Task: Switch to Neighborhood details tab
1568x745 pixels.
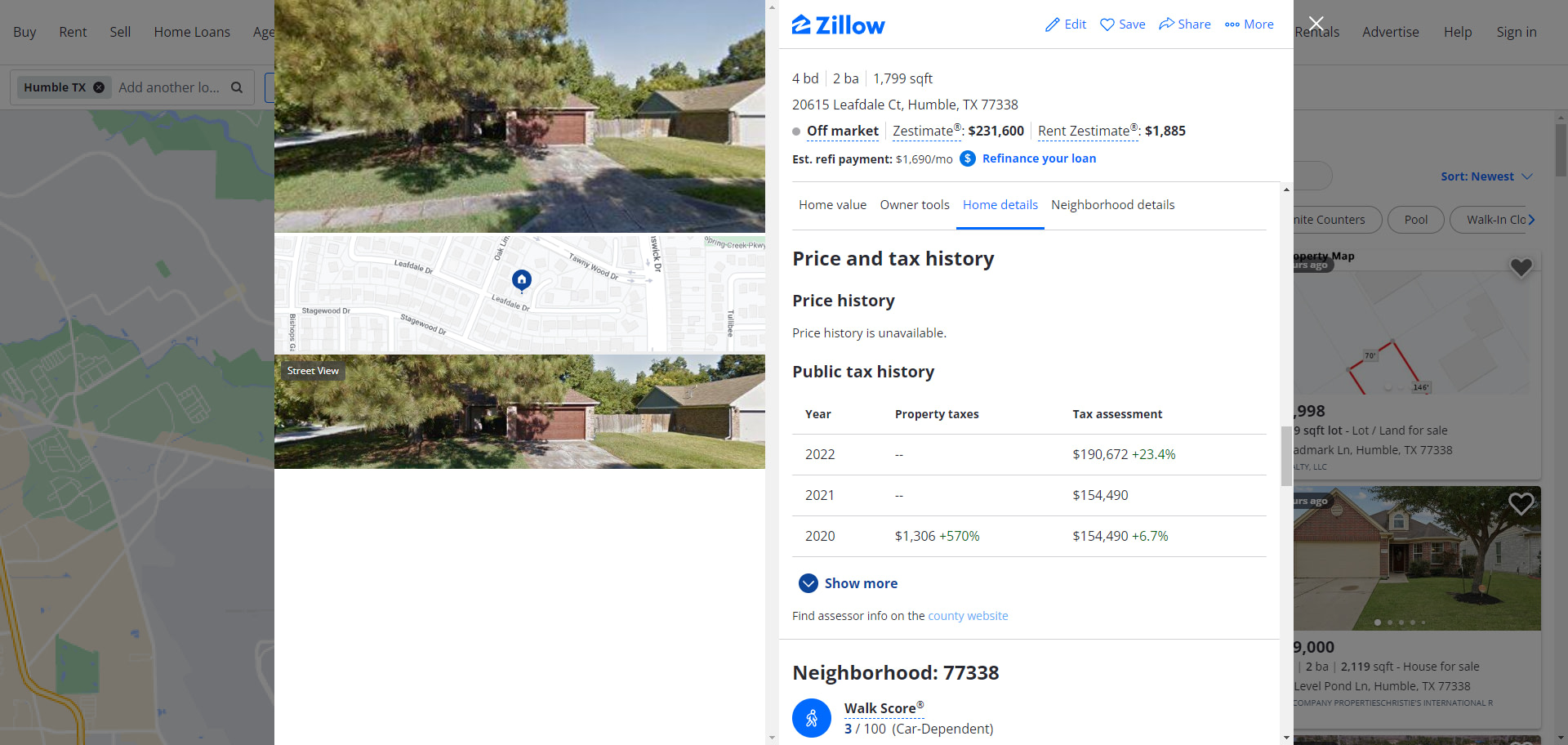Action: coord(1112,205)
